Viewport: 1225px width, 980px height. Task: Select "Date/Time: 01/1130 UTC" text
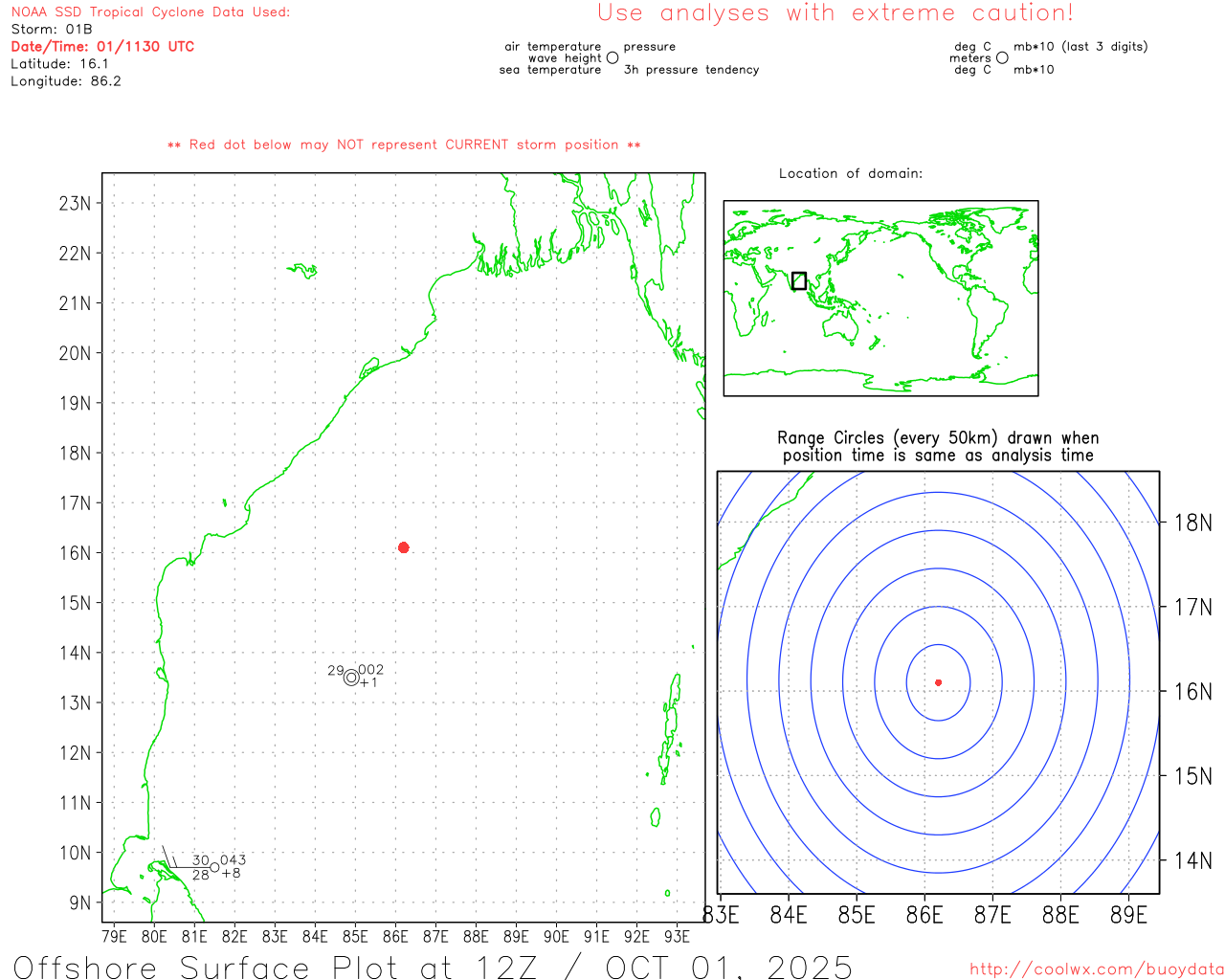coord(102,47)
